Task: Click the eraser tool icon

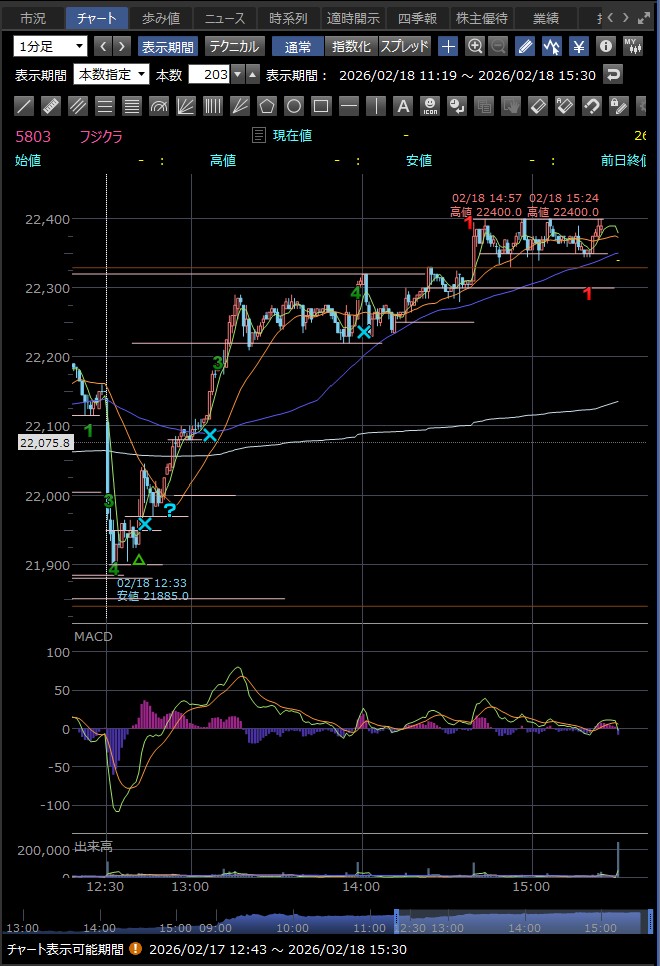Action: (537, 106)
